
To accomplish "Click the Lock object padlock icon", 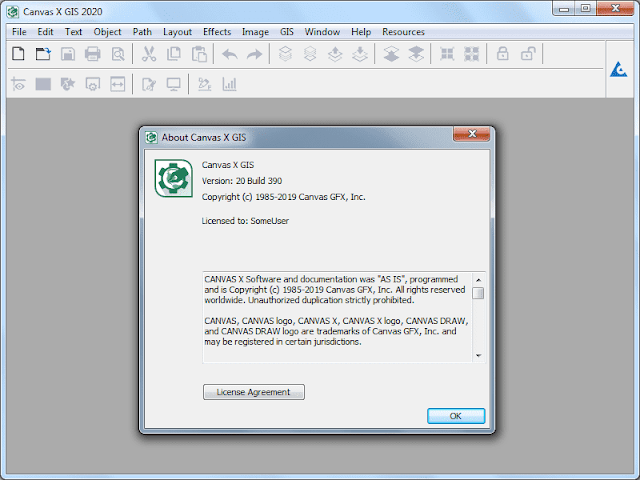I will pos(502,53).
